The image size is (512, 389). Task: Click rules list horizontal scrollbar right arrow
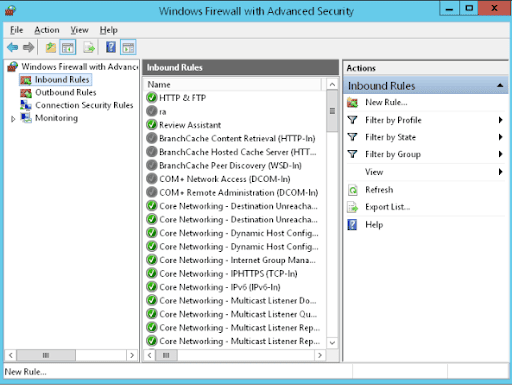tap(320, 355)
